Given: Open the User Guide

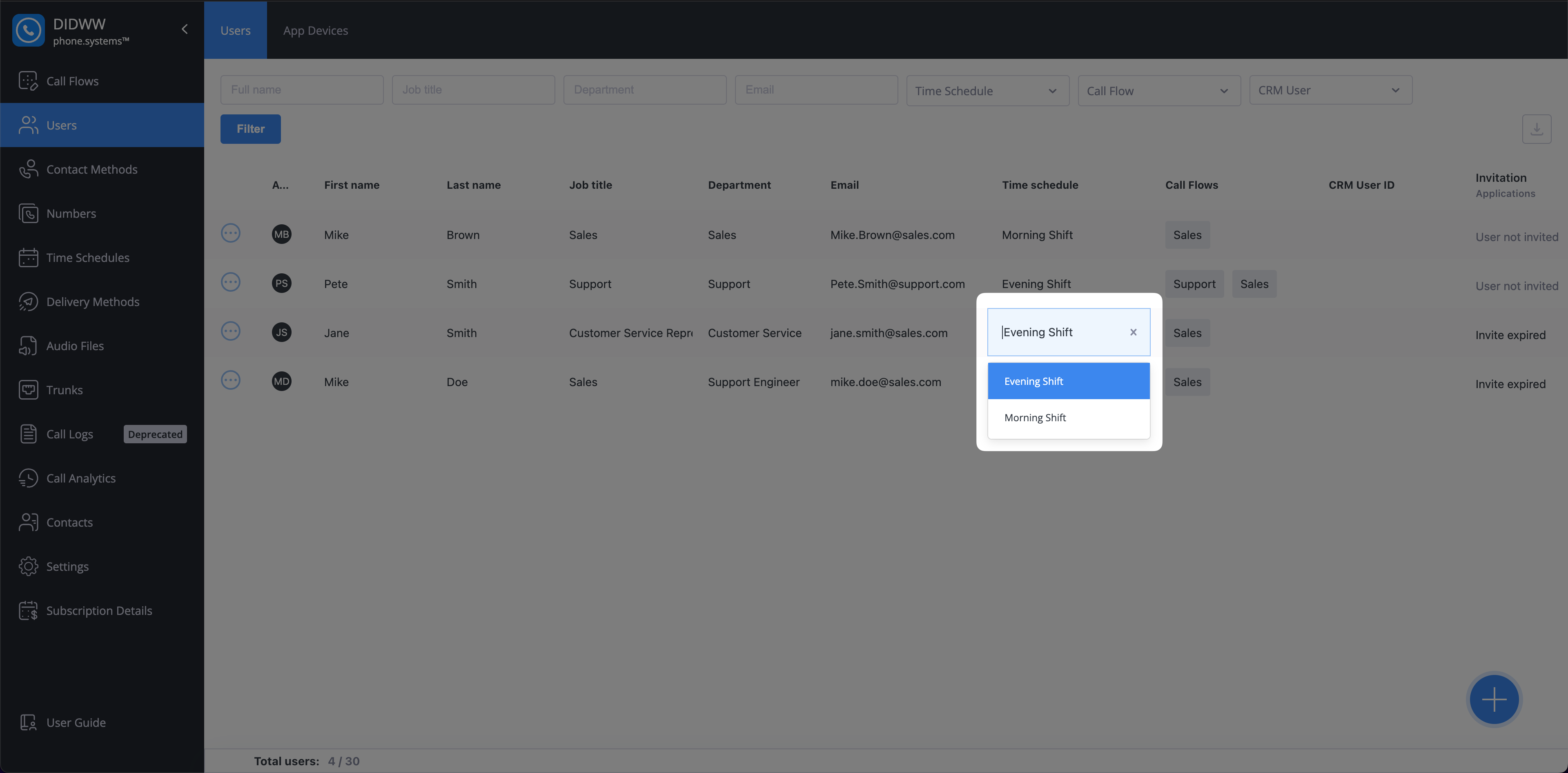Looking at the screenshot, I should coord(102,722).
